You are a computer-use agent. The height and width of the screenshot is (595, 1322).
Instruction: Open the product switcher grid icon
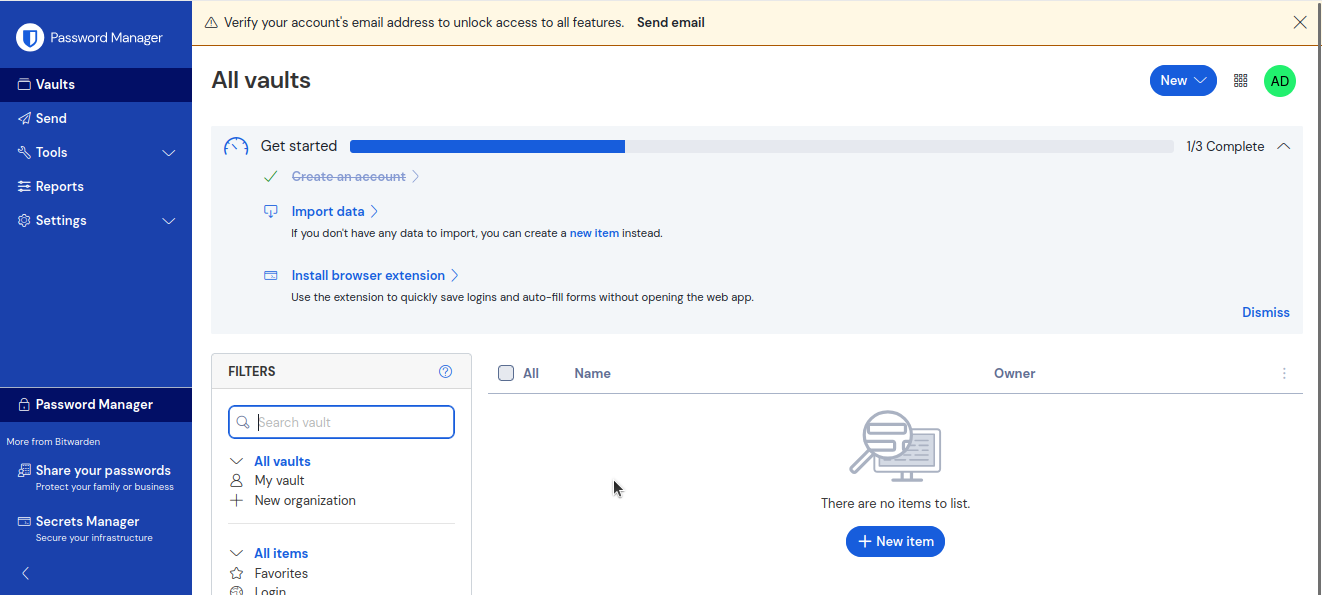pos(1240,81)
